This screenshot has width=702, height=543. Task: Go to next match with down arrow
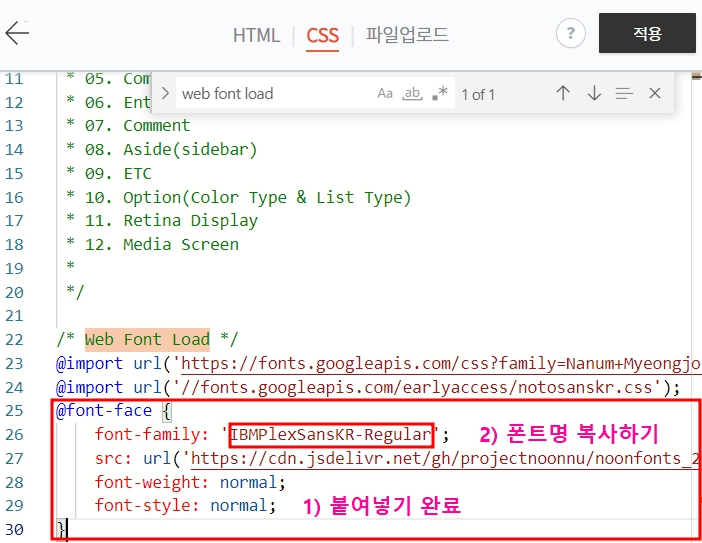pyautogui.click(x=594, y=93)
